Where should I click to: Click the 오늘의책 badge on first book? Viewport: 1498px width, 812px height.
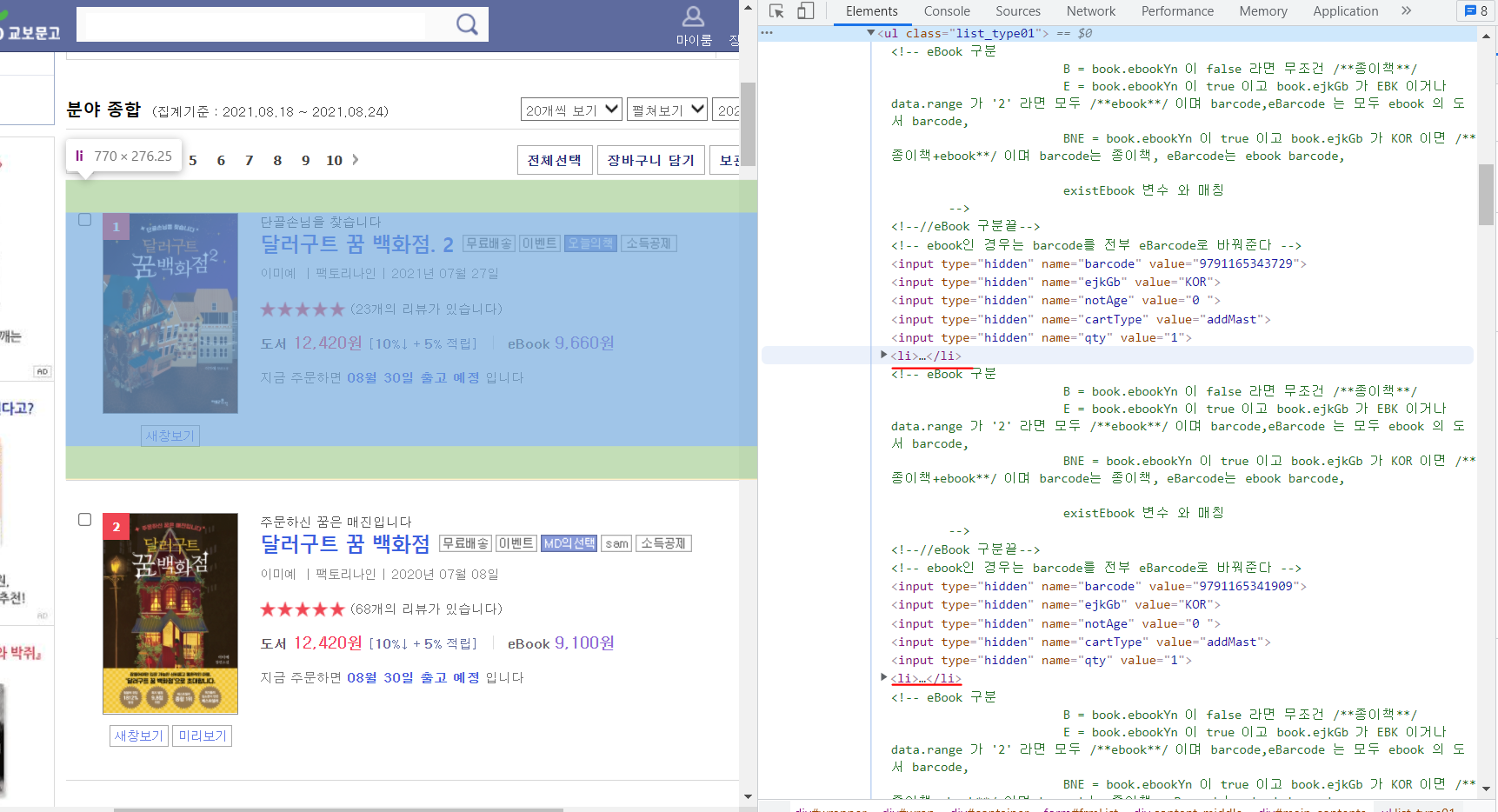click(590, 243)
